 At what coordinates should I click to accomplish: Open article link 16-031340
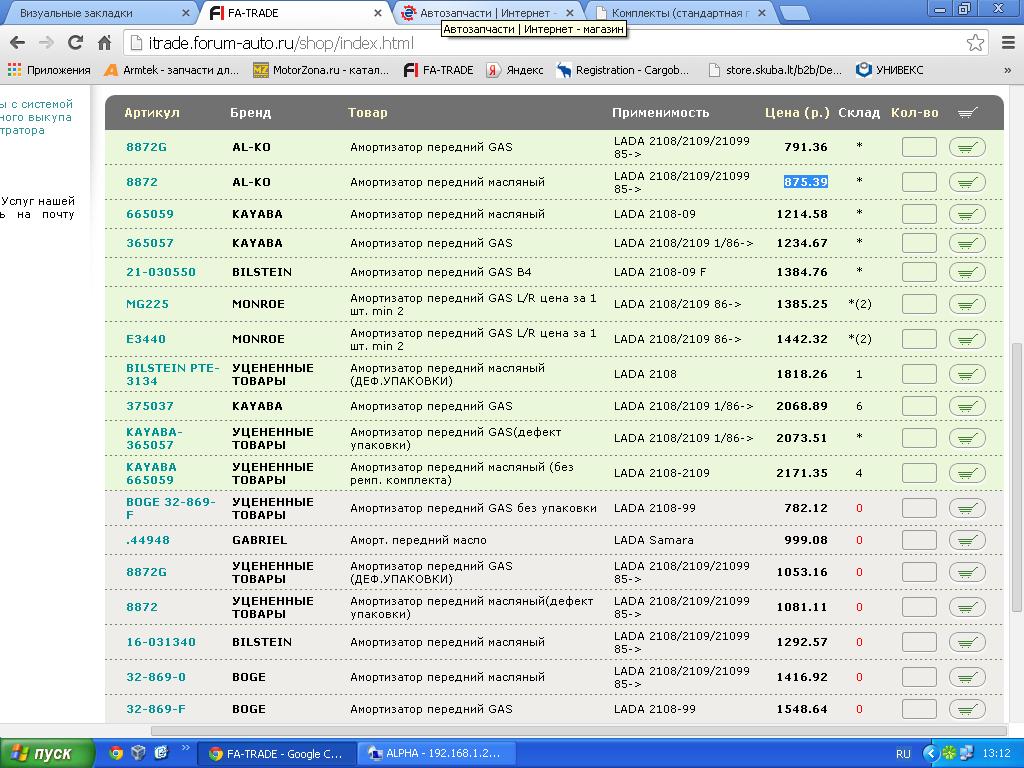[161, 642]
